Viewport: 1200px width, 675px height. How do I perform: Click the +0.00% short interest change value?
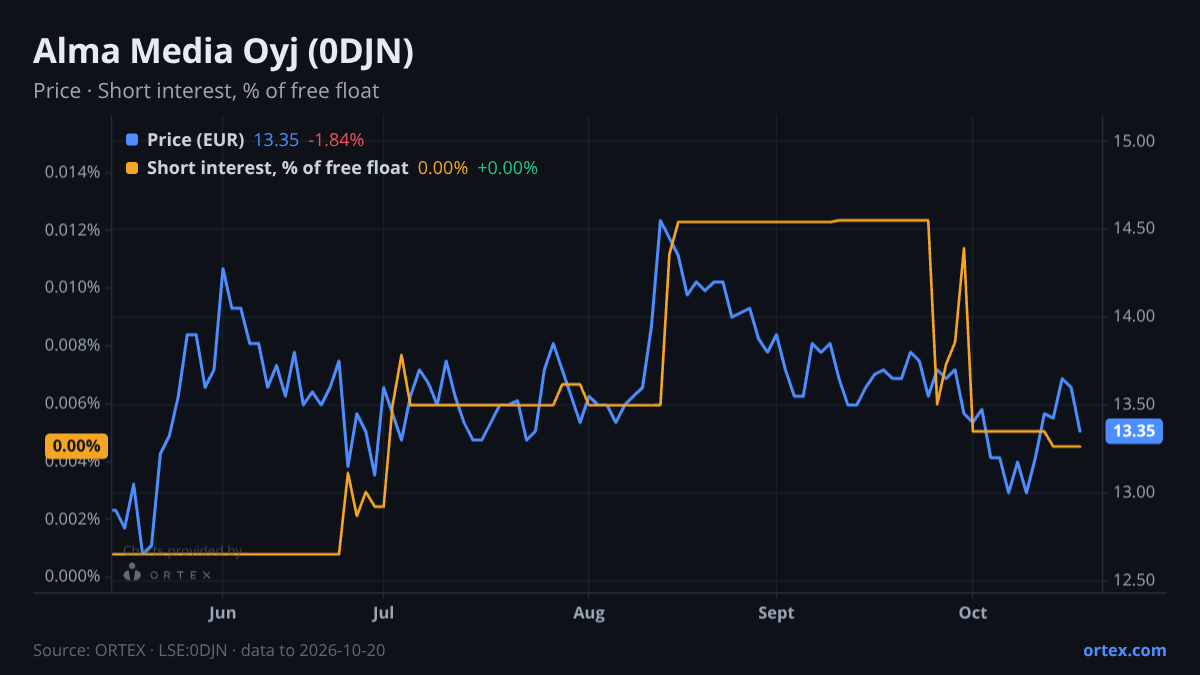[x=507, y=168]
